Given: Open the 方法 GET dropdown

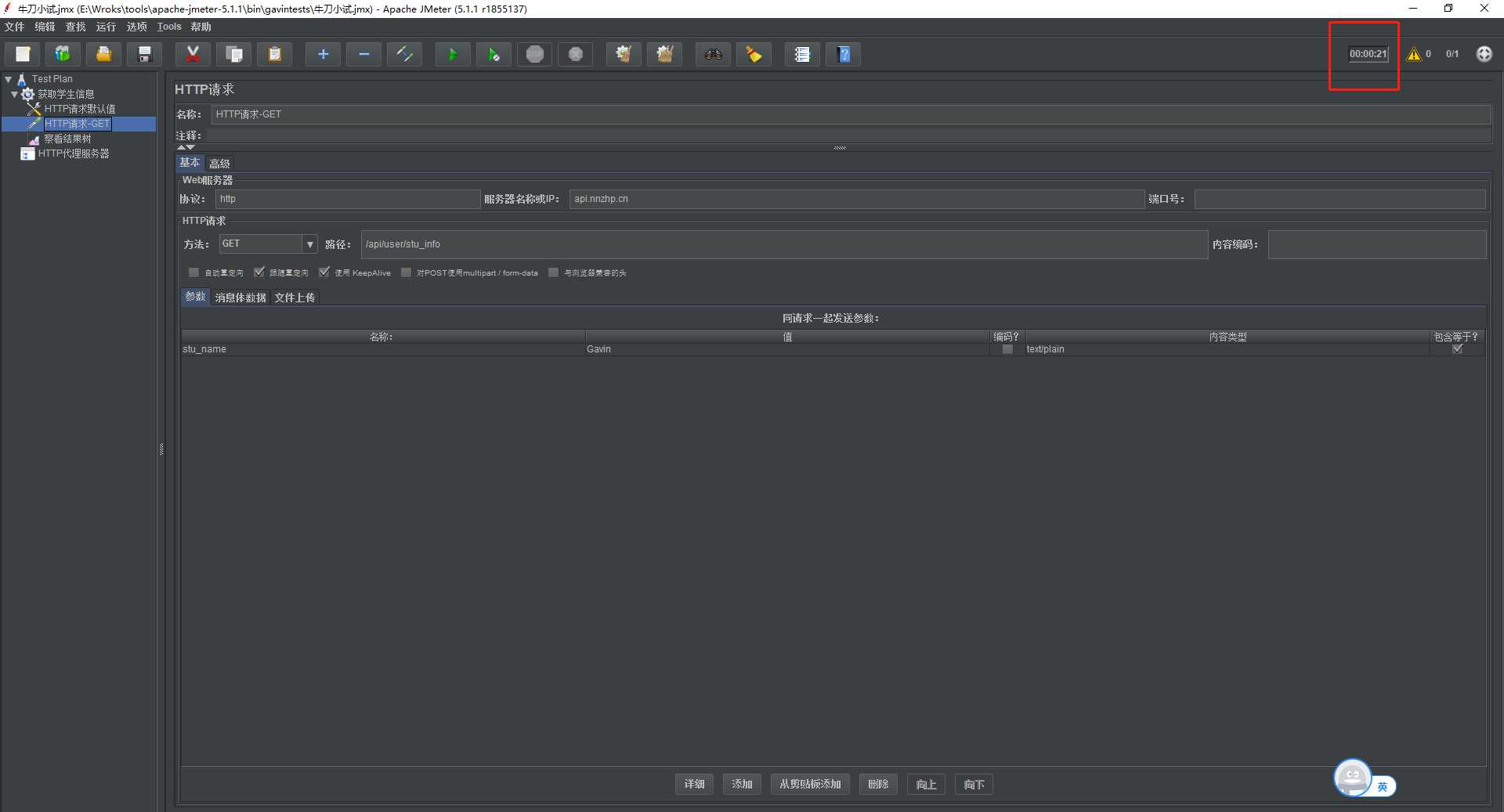Looking at the screenshot, I should click(309, 244).
